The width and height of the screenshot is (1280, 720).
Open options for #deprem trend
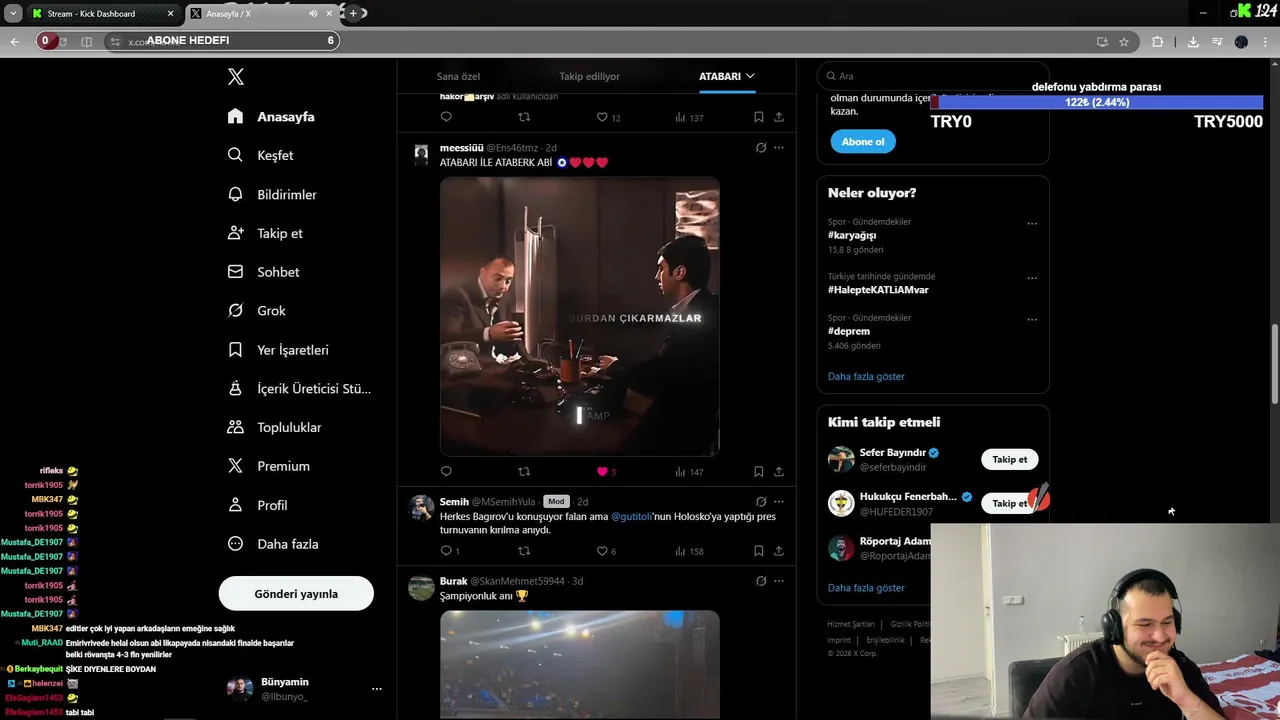pyautogui.click(x=1032, y=320)
